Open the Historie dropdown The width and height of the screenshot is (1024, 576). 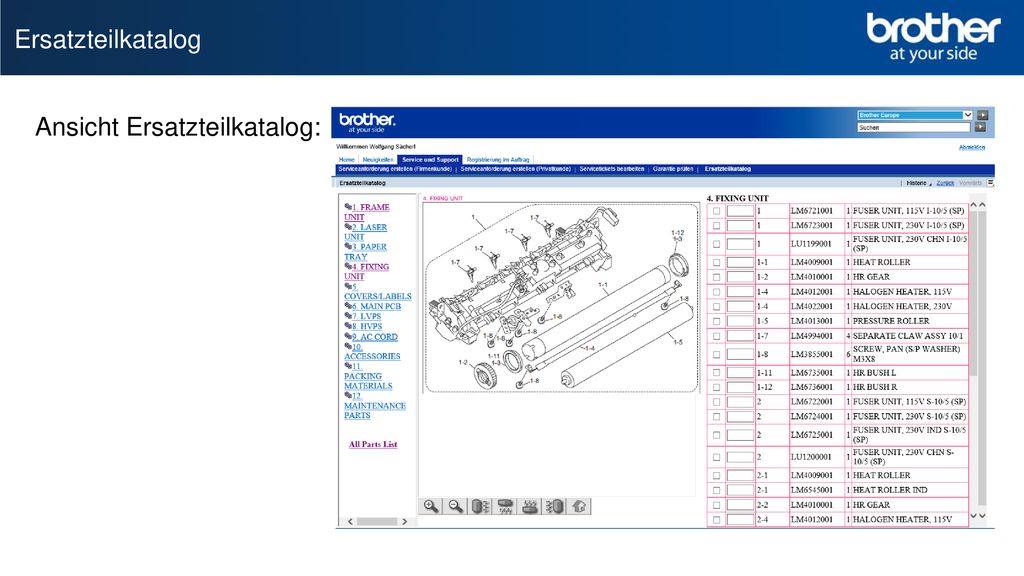919,183
